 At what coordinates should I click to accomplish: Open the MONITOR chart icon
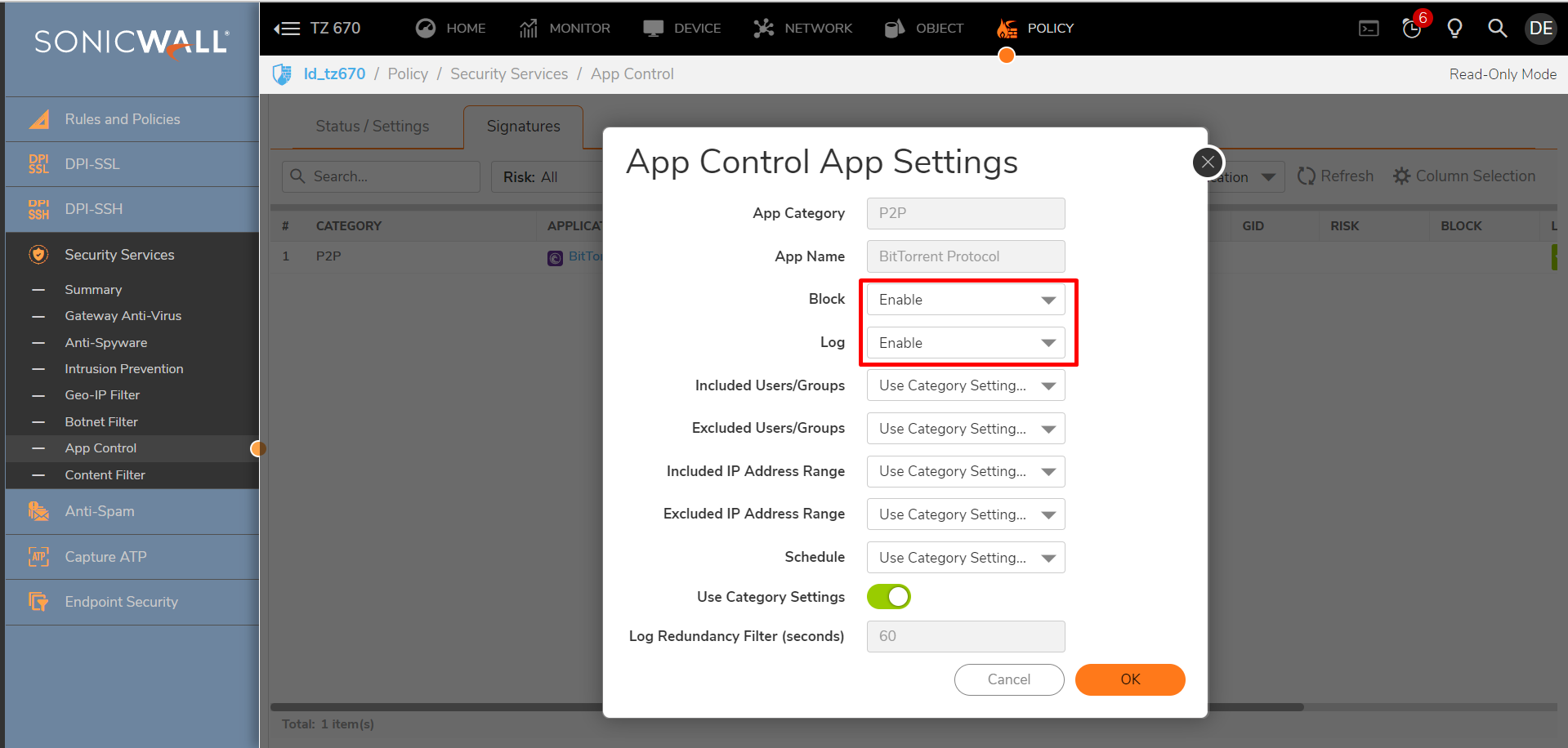(x=529, y=29)
